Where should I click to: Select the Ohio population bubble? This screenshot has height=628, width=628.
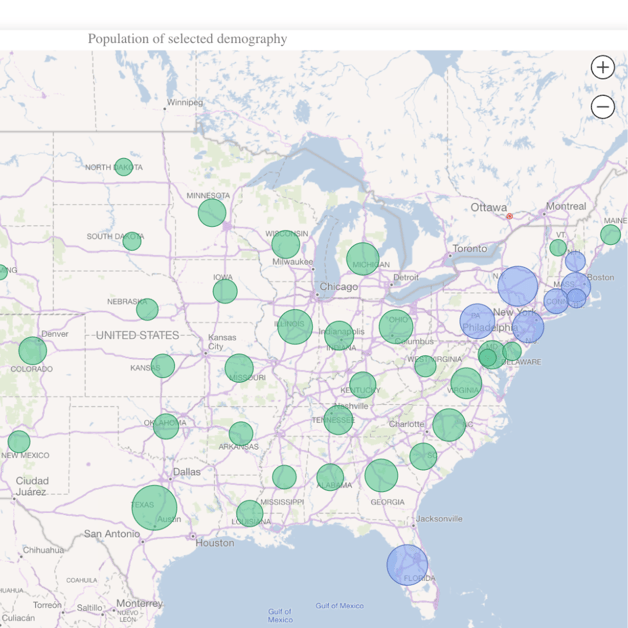pyautogui.click(x=396, y=327)
